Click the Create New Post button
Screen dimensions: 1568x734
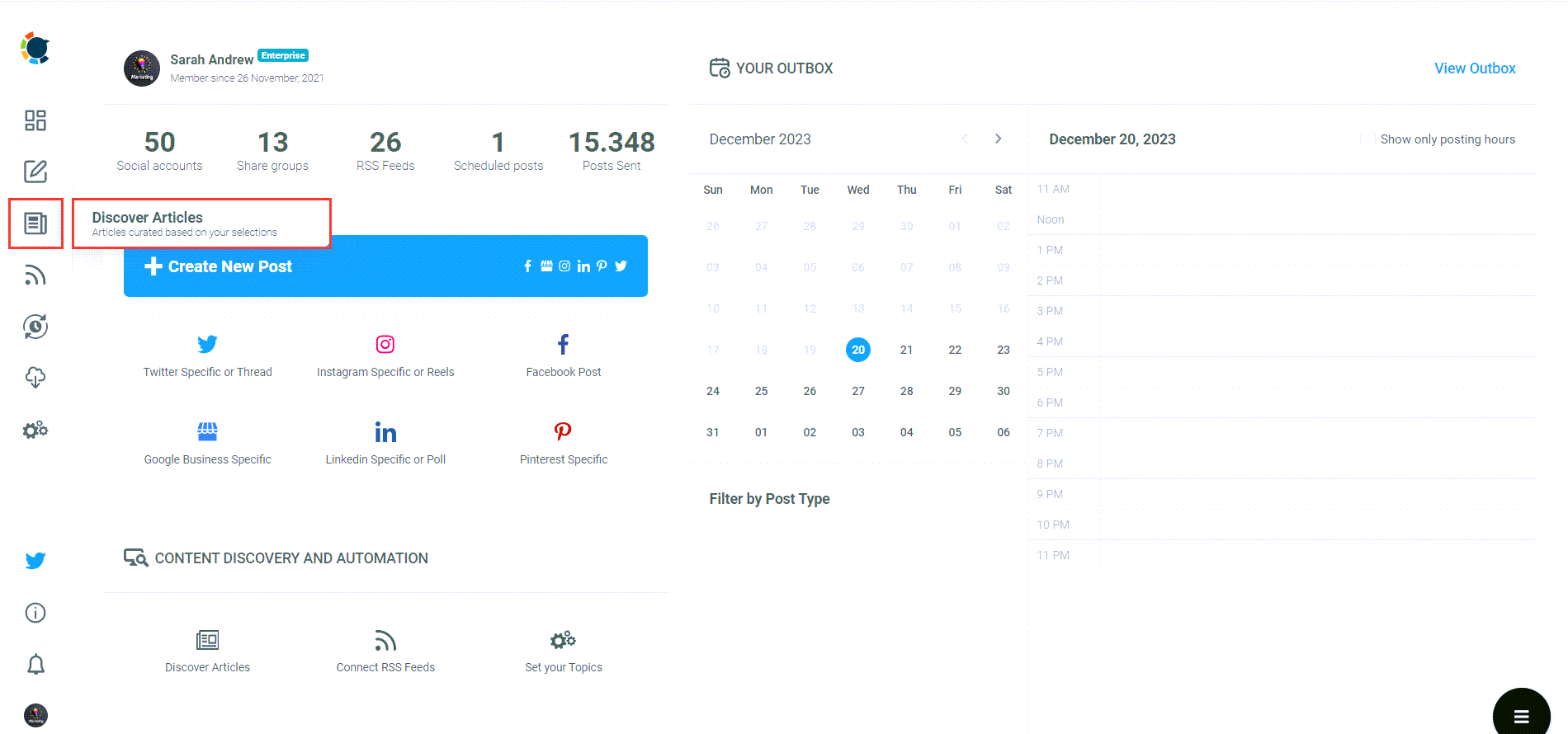click(x=385, y=266)
